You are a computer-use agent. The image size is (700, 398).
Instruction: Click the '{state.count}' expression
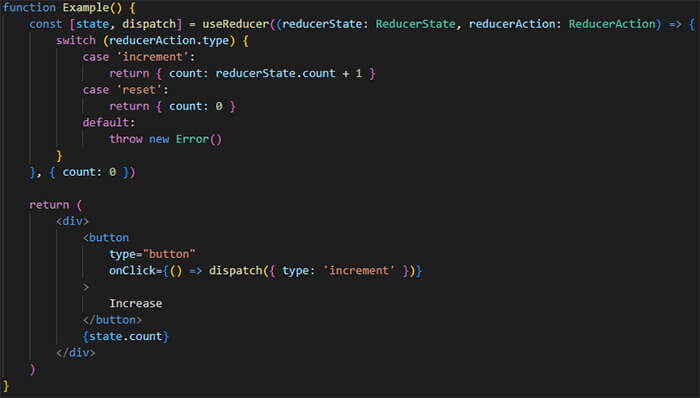[x=125, y=336]
